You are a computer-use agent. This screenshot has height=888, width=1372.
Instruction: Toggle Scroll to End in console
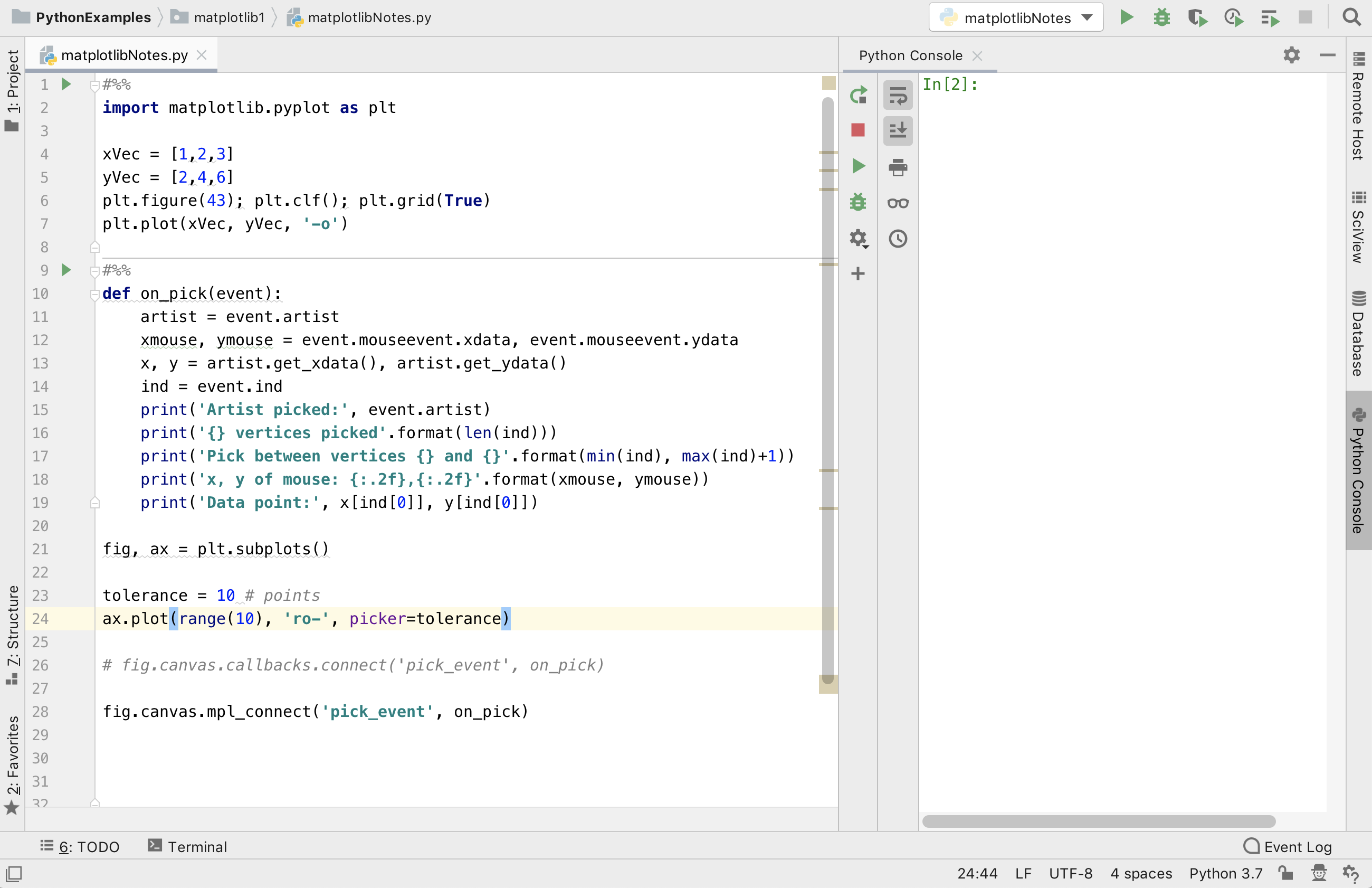tap(898, 130)
